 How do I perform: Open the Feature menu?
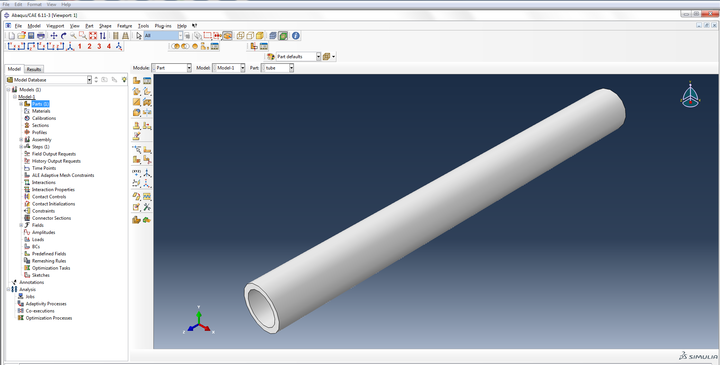(x=124, y=26)
